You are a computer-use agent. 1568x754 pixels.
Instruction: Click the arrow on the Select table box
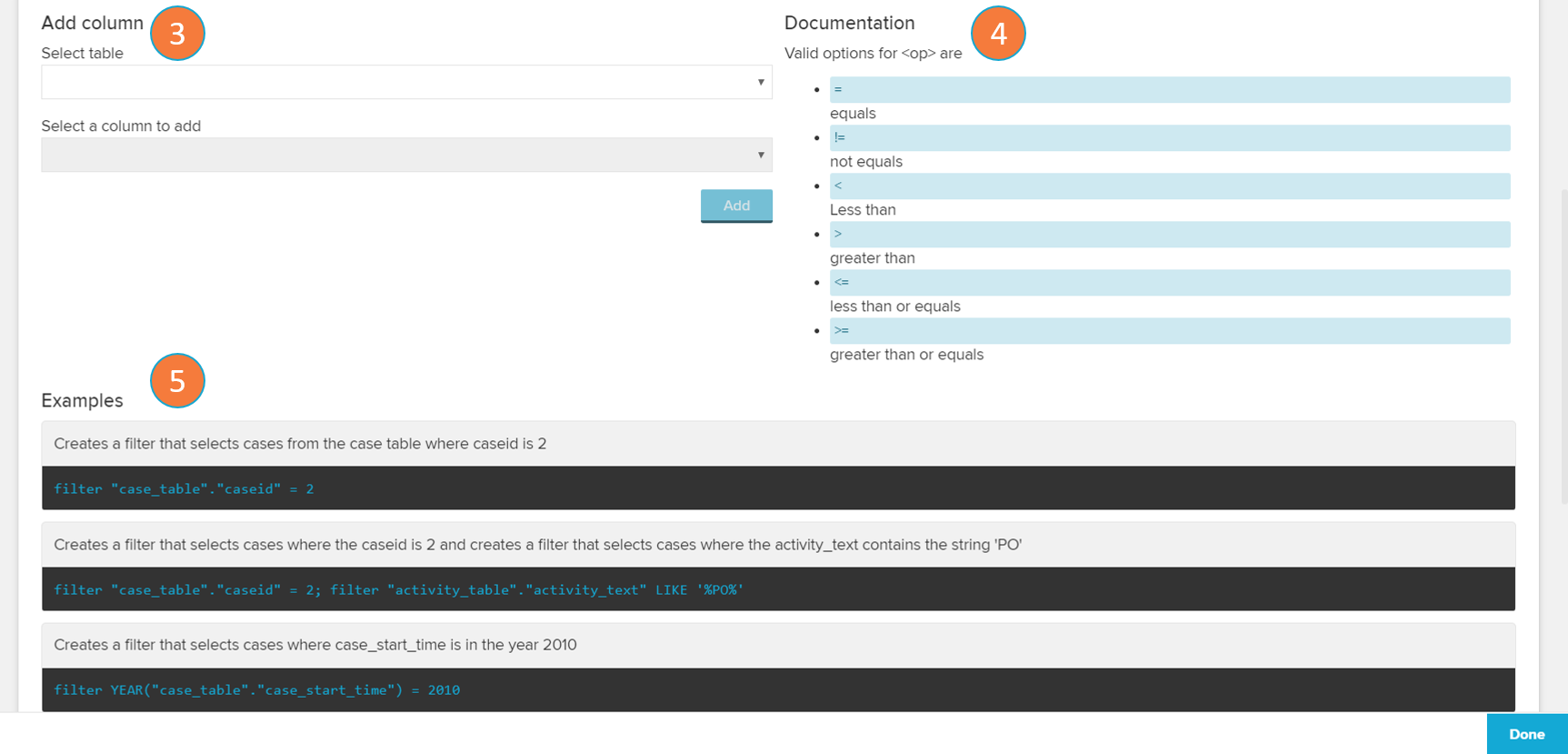click(761, 82)
